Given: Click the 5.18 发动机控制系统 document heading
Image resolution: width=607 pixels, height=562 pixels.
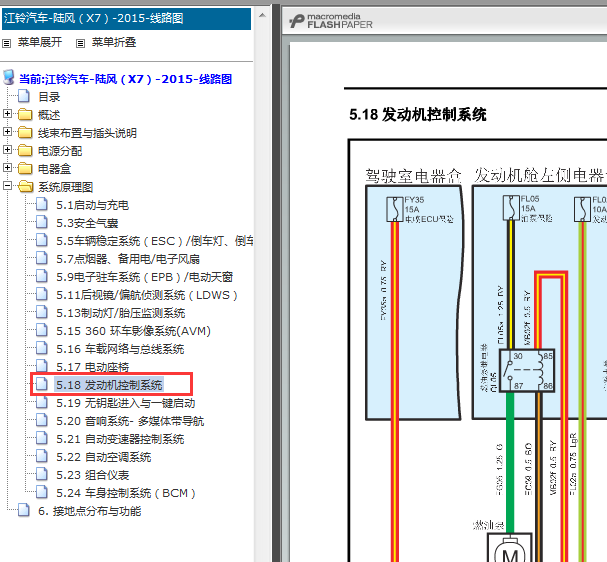Looking at the screenshot, I should (418, 115).
